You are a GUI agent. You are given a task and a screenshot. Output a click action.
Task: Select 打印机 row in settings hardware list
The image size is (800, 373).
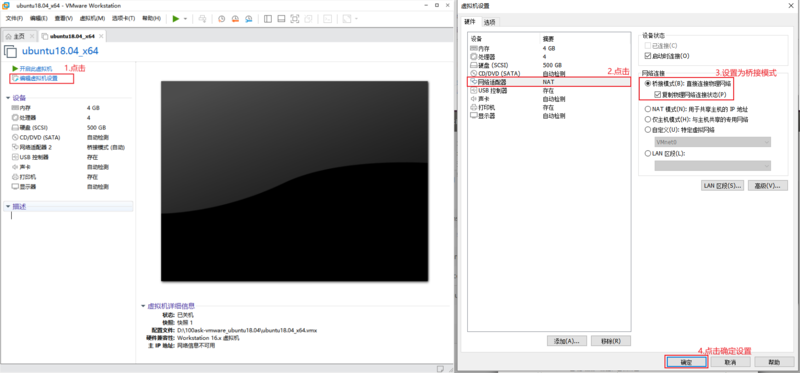(x=550, y=108)
